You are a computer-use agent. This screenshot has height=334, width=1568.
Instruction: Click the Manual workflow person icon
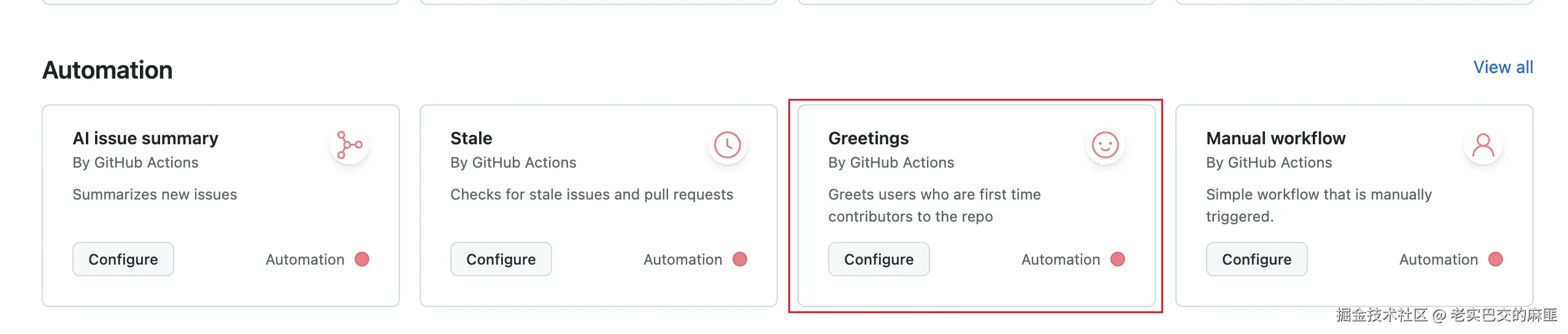[1483, 145]
